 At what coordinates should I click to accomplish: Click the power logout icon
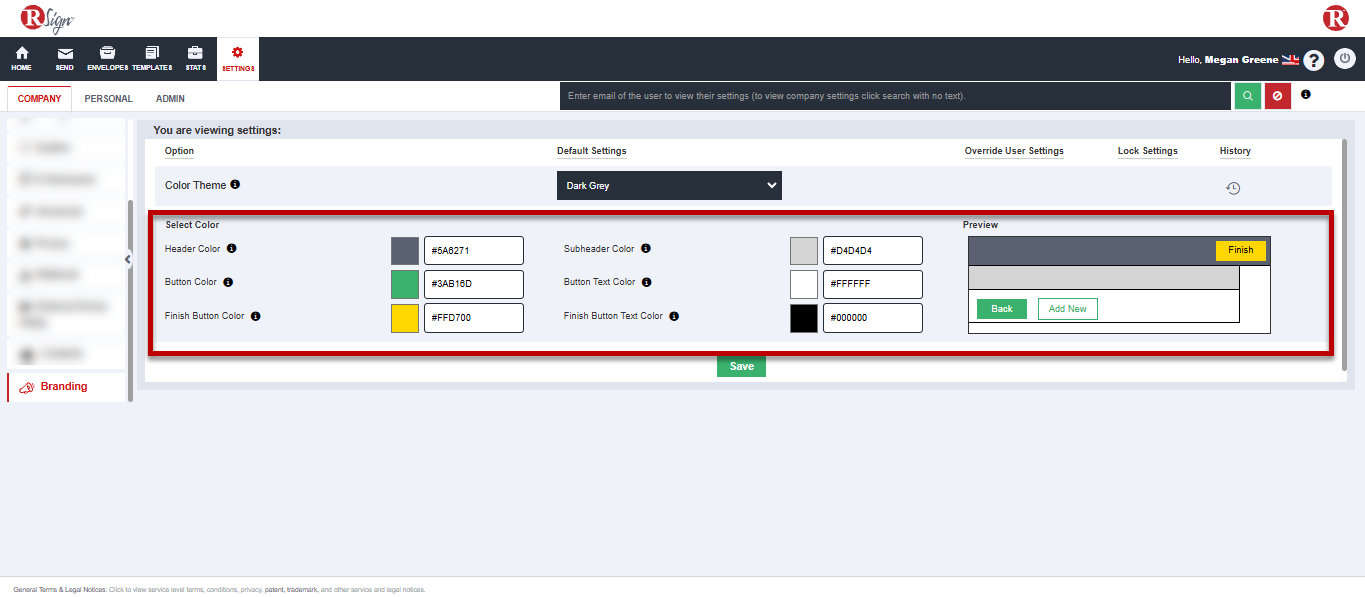1345,59
